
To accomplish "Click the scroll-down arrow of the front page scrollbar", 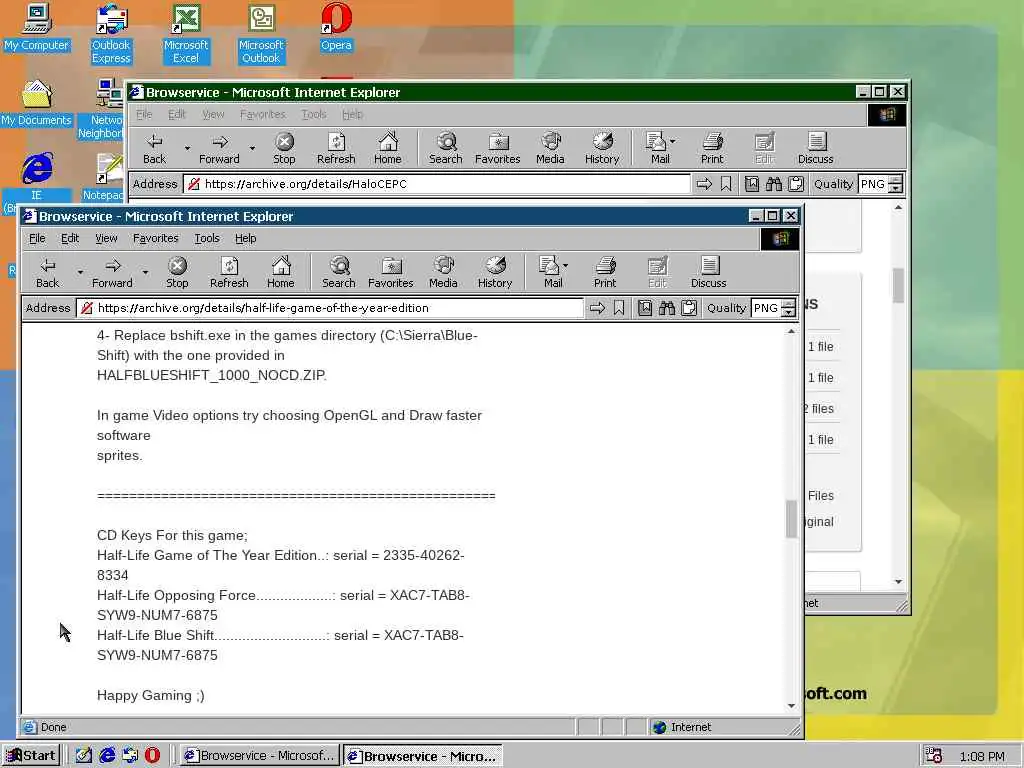I will pos(792,706).
